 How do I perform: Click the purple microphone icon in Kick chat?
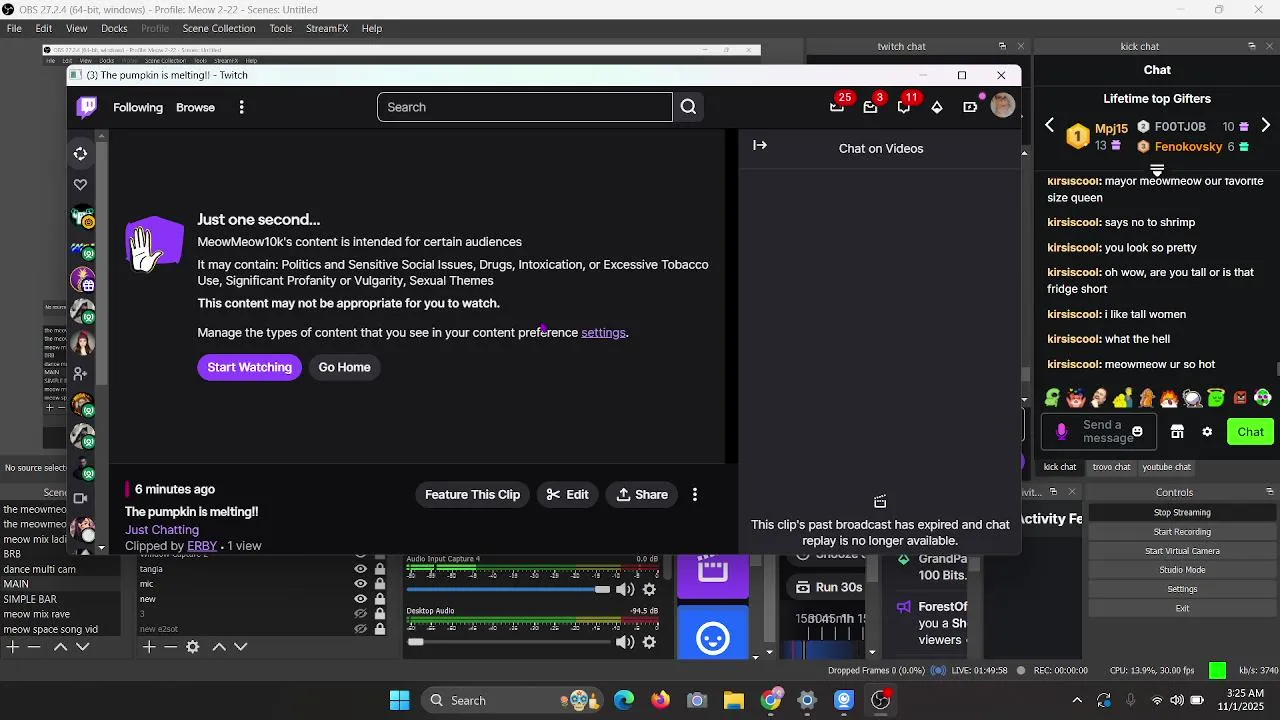coord(1062,432)
